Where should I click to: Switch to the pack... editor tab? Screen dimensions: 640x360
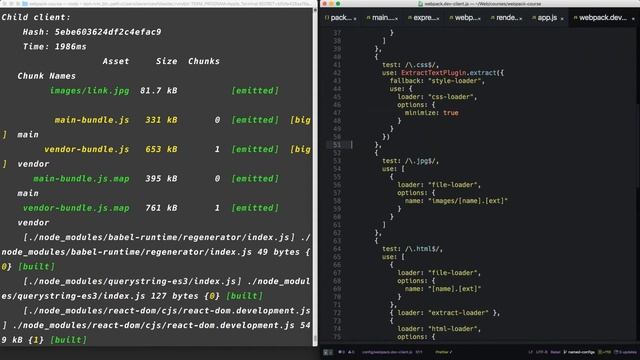pos(341,18)
